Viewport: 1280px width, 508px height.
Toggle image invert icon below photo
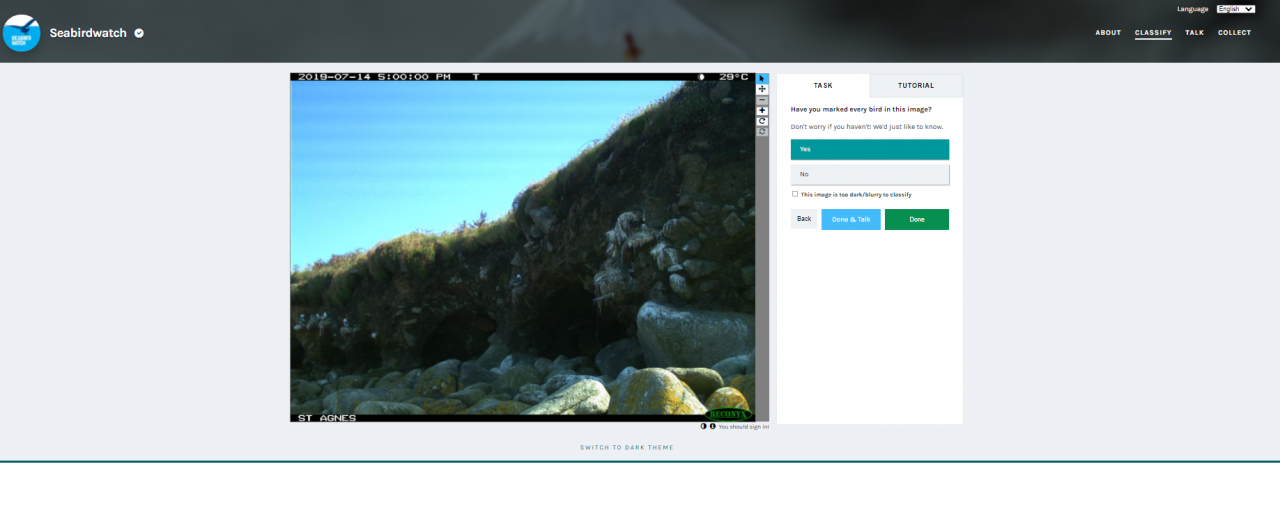[x=703, y=426]
